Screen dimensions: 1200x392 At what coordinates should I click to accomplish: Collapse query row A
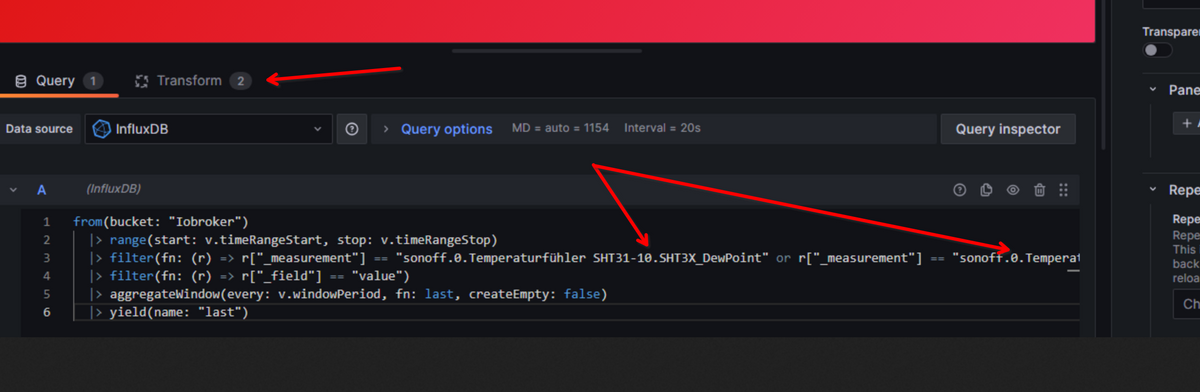(x=13, y=190)
